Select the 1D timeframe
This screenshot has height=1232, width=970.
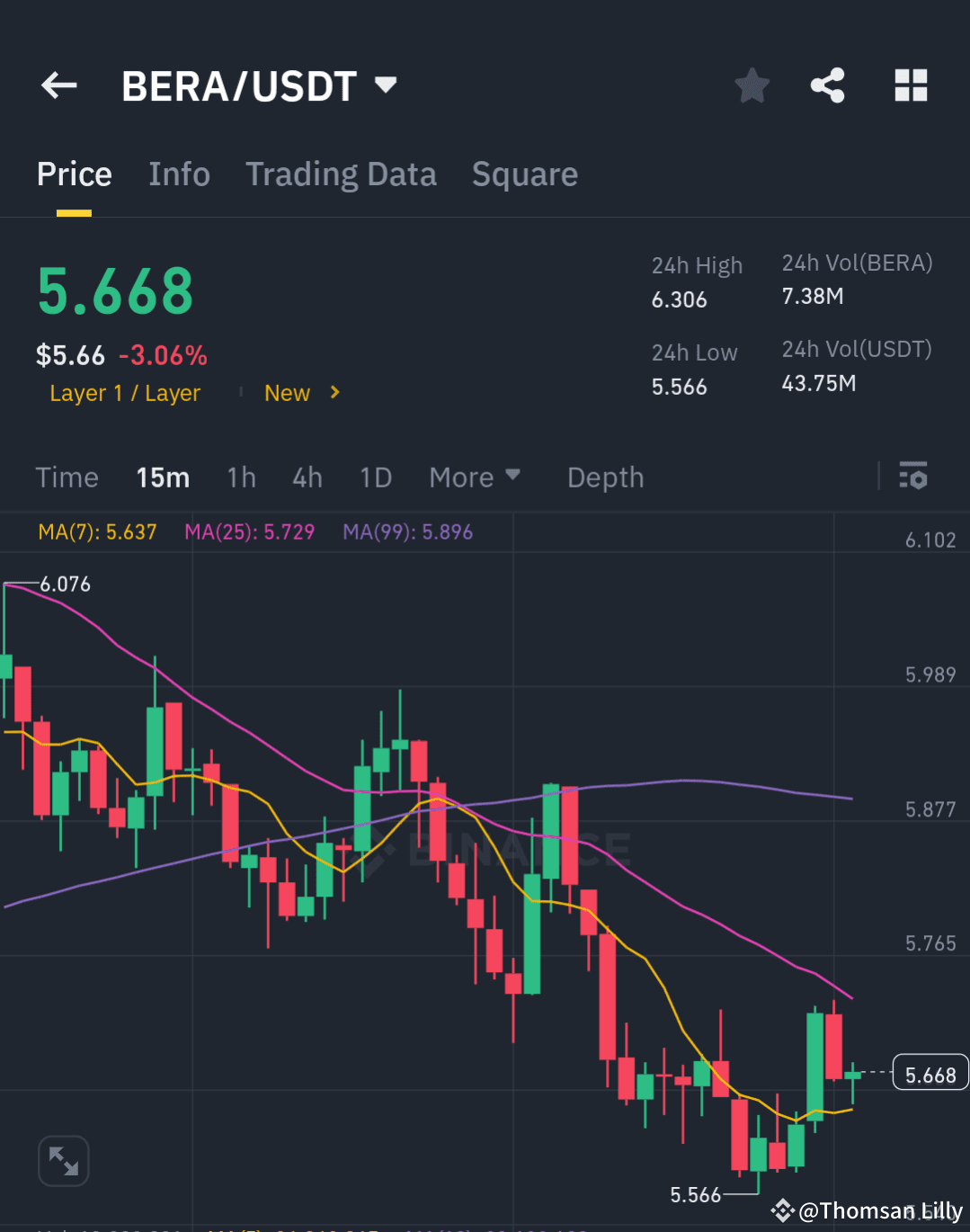pyautogui.click(x=375, y=477)
